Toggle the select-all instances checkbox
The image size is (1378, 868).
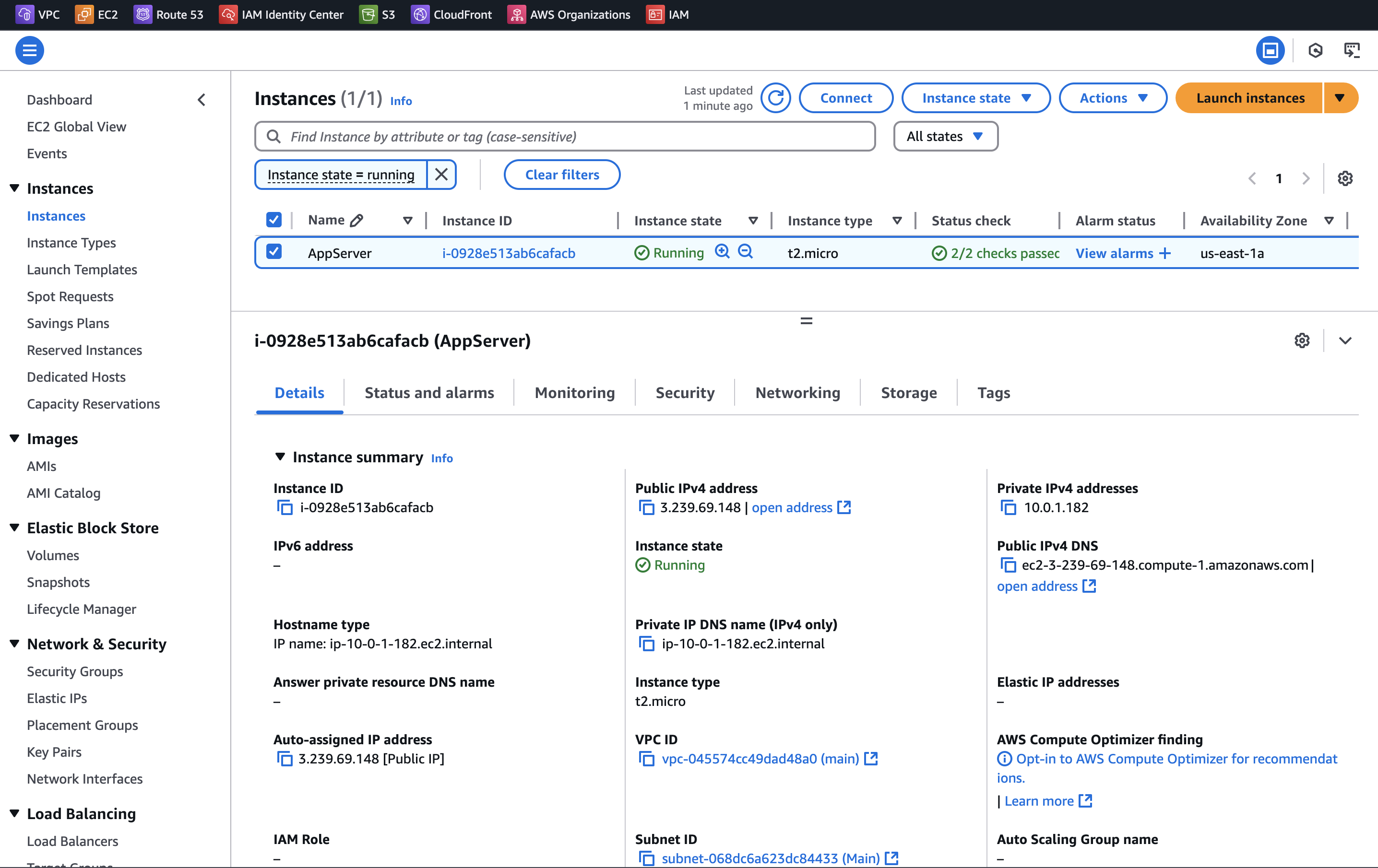(273, 220)
